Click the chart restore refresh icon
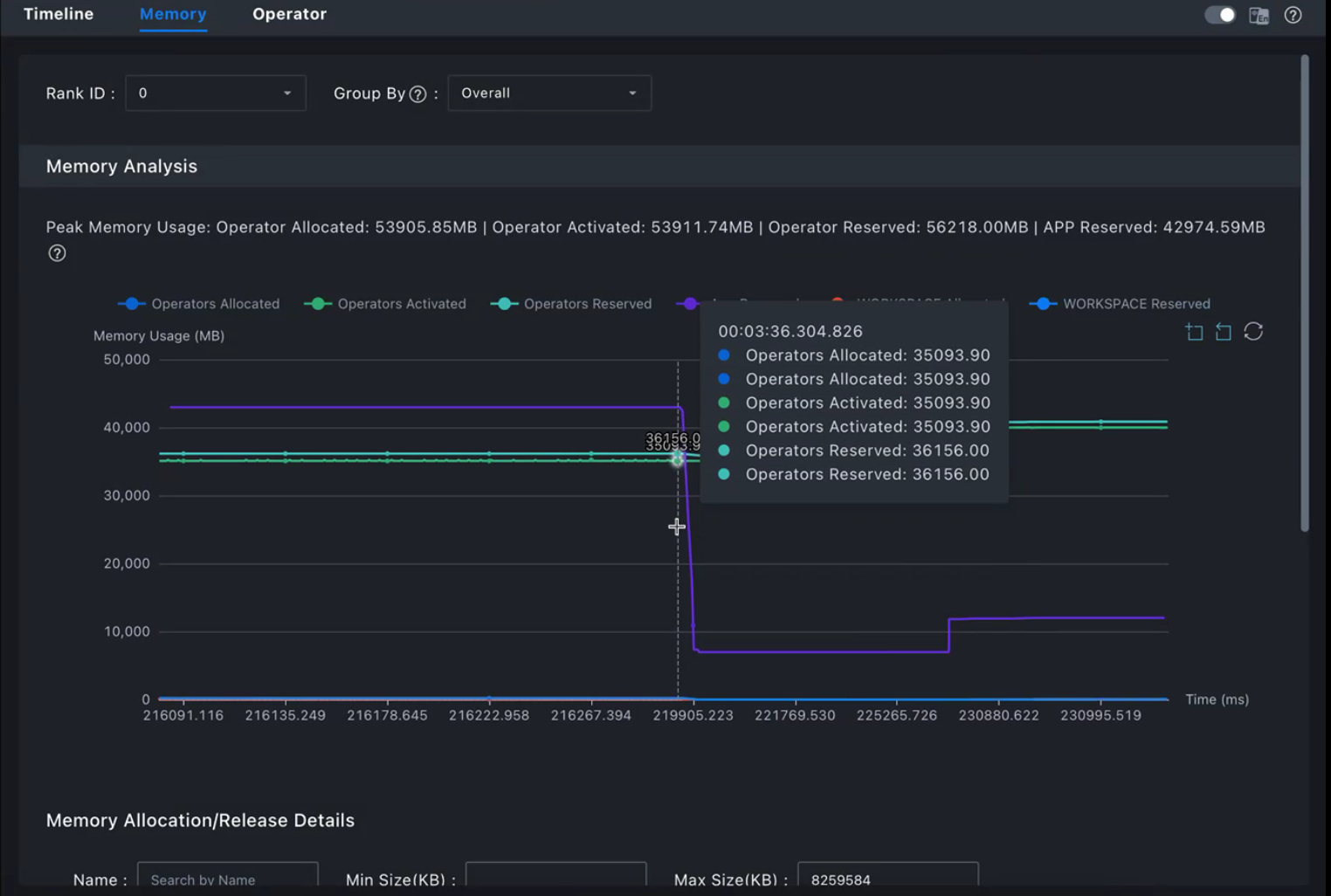Image resolution: width=1331 pixels, height=896 pixels. point(1253,332)
